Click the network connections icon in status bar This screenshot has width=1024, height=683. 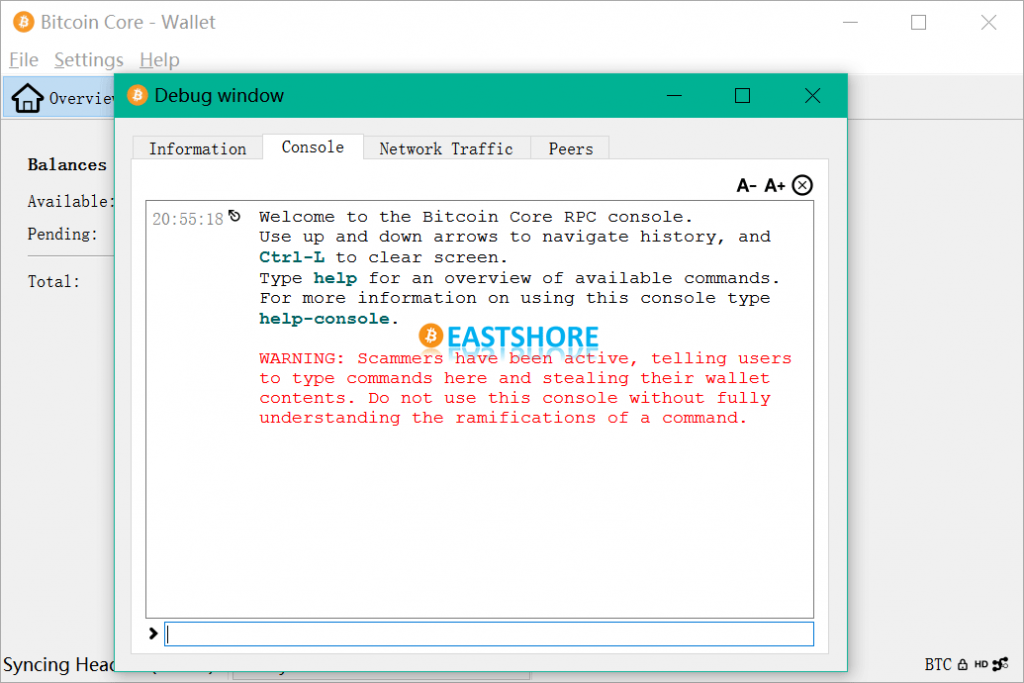1000,665
